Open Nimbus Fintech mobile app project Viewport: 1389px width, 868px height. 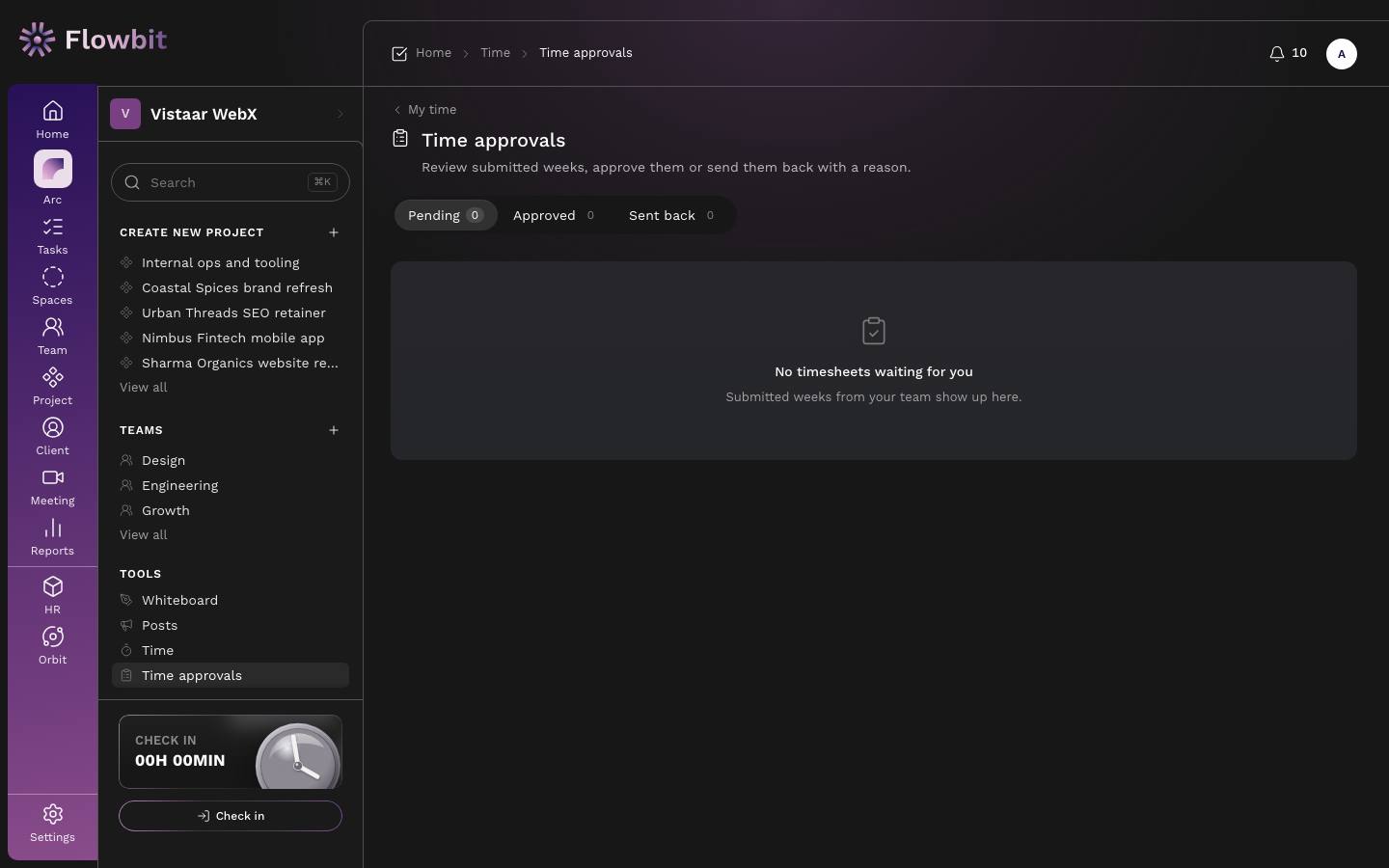pos(231,338)
